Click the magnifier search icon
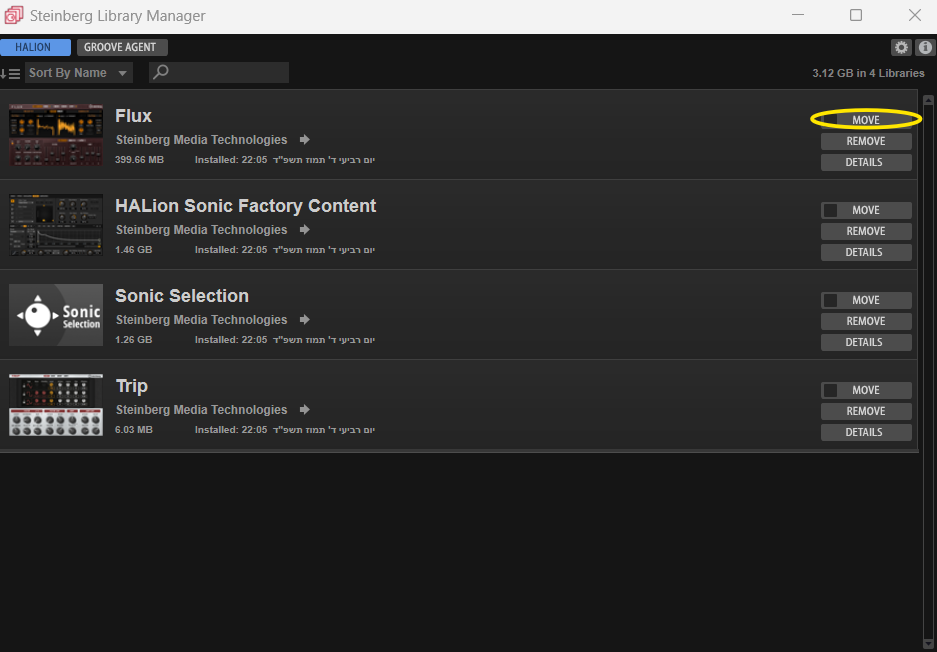 pos(161,72)
